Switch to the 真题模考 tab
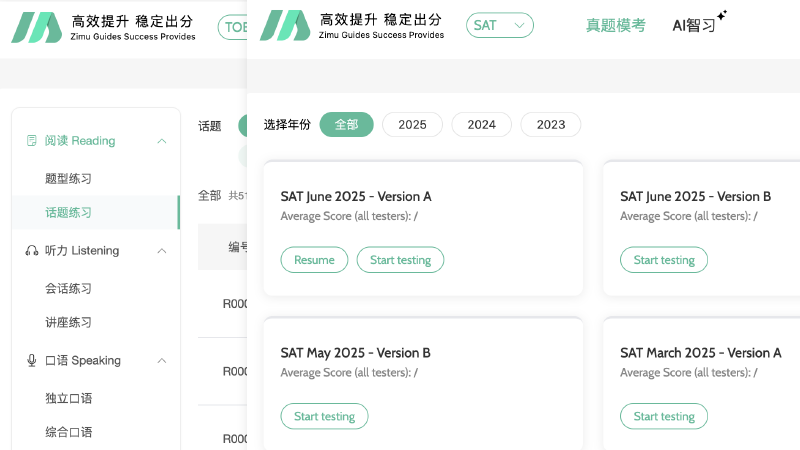The height and width of the screenshot is (450, 800). point(615,26)
